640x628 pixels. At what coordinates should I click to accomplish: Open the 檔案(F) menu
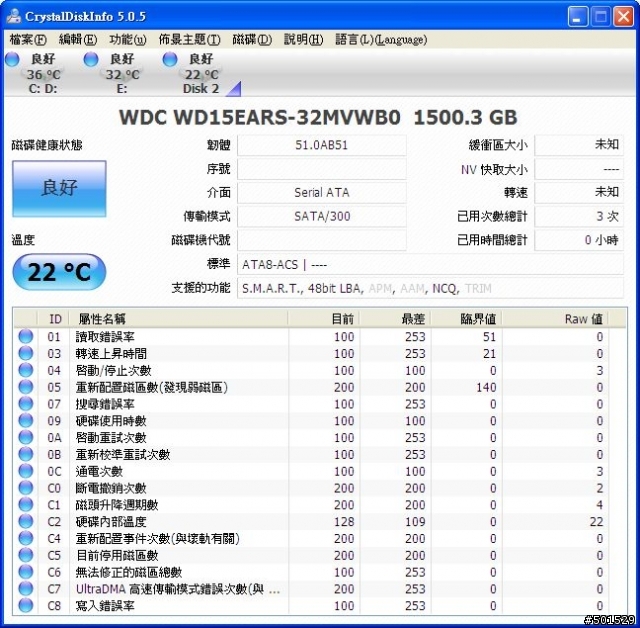(28, 40)
